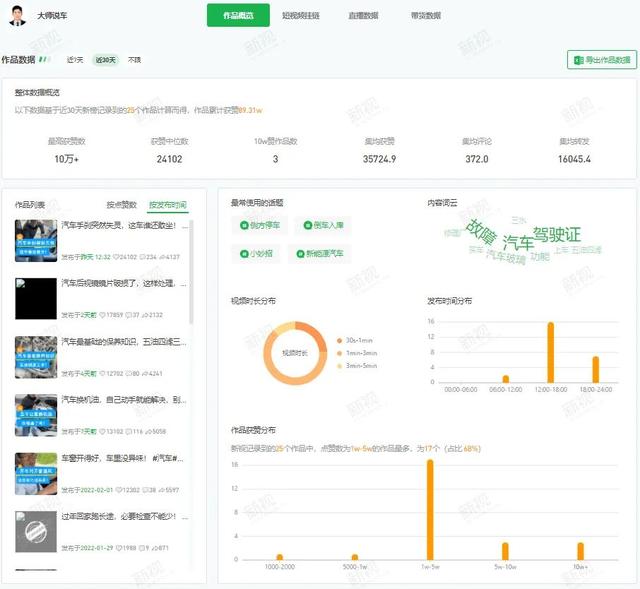Click the 小妙招 topic tag

pos(255,254)
